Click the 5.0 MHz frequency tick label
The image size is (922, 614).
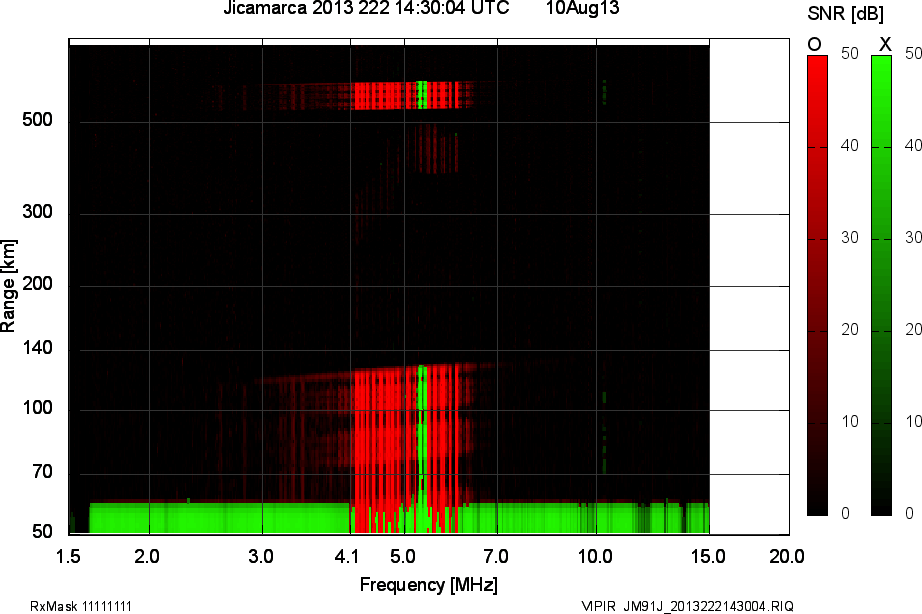coord(403,556)
